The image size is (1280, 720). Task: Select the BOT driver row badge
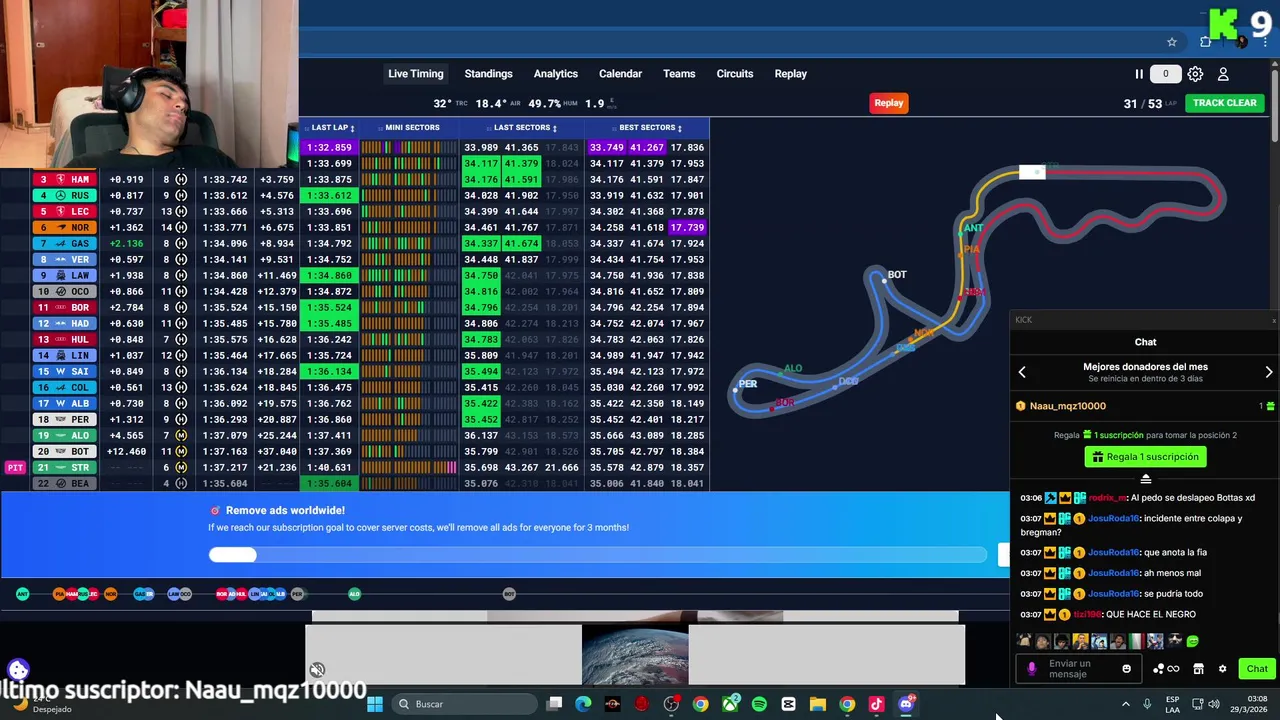pos(64,452)
